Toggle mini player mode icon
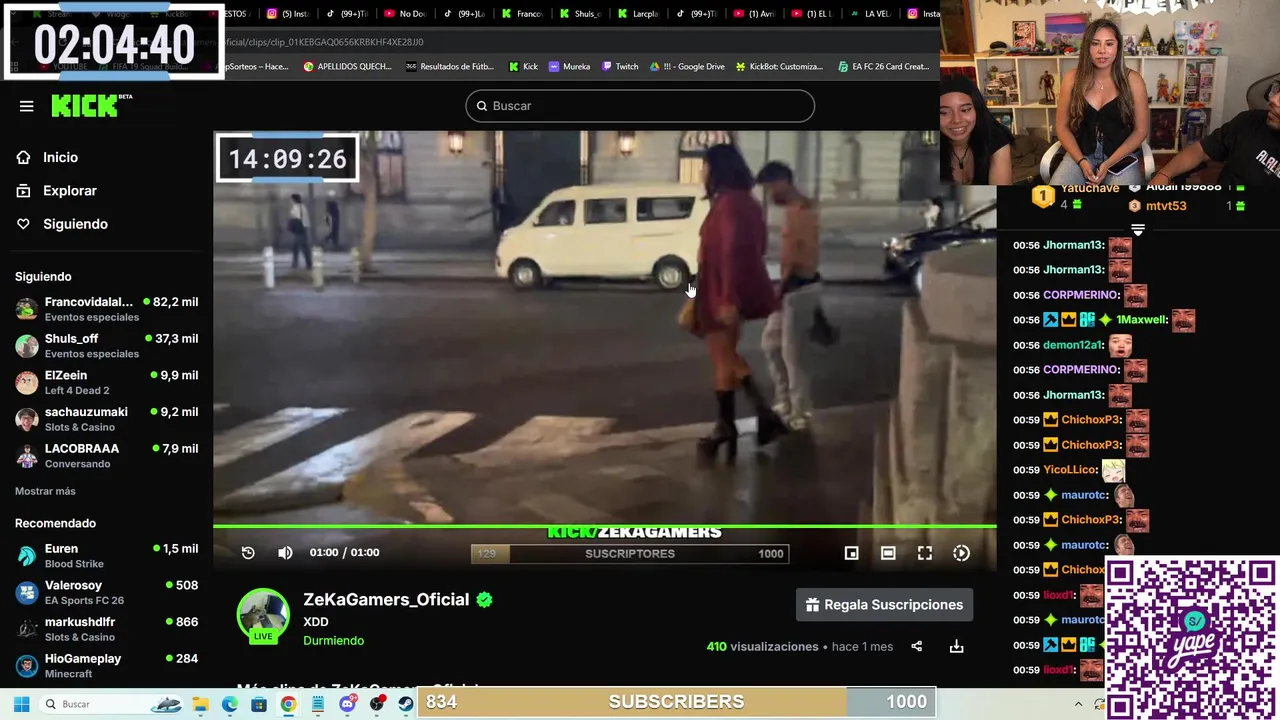 coord(851,553)
